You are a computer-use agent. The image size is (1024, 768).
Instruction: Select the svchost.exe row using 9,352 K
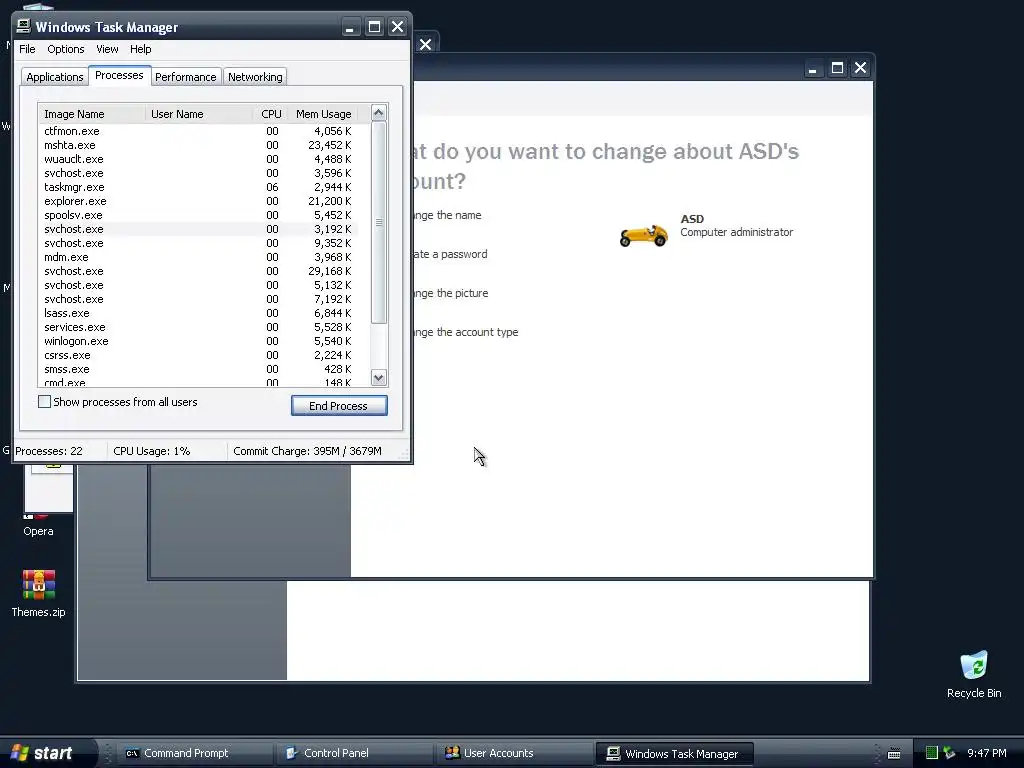(x=198, y=243)
